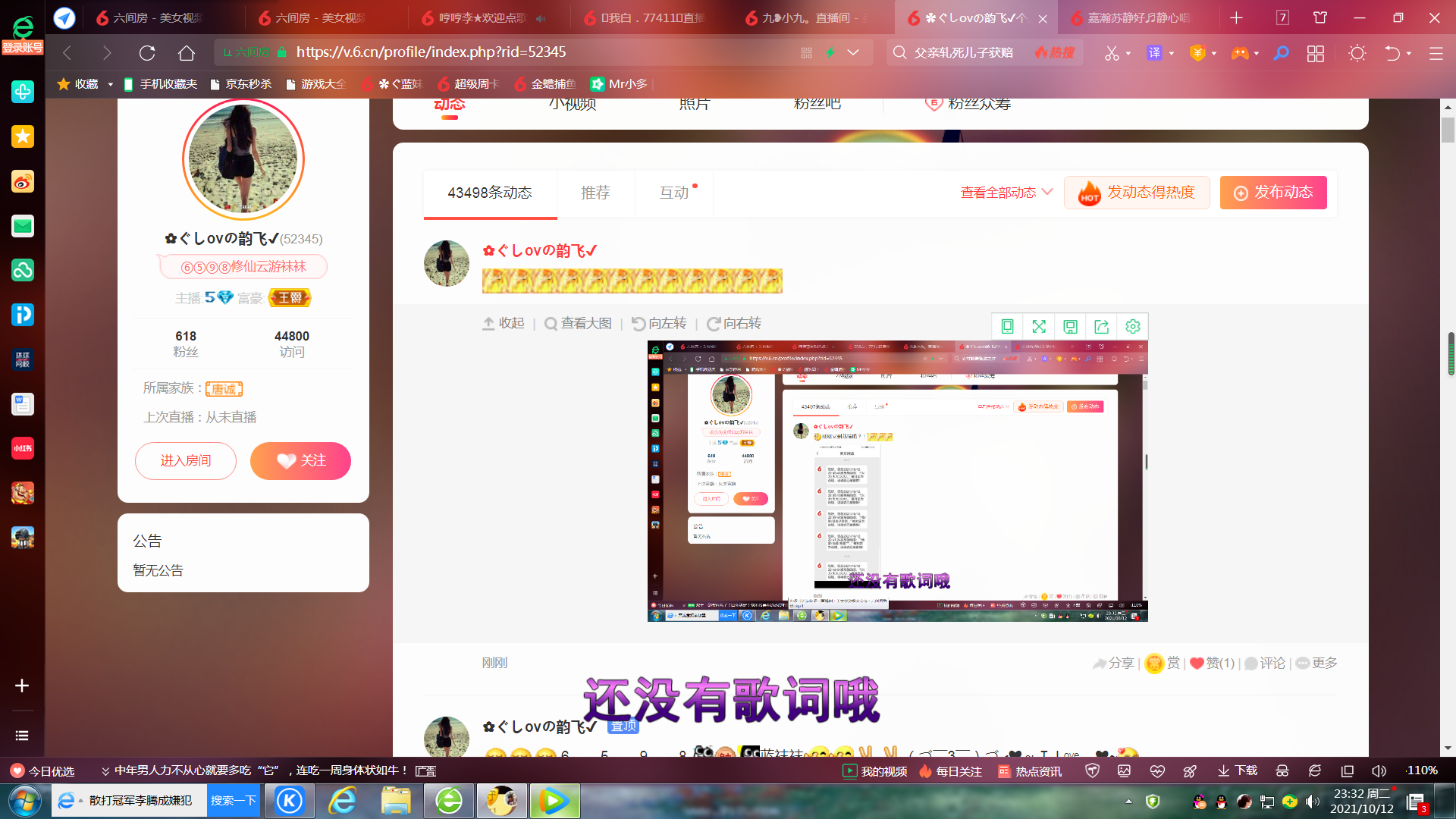The width and height of the screenshot is (1456, 819).
Task: Open the scissors screenshot tool
Action: tap(1111, 52)
